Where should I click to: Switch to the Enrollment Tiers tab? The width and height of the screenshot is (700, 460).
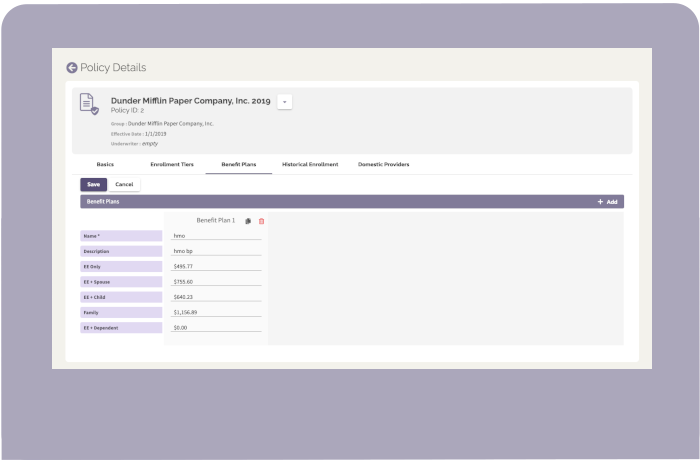pyautogui.click(x=172, y=164)
